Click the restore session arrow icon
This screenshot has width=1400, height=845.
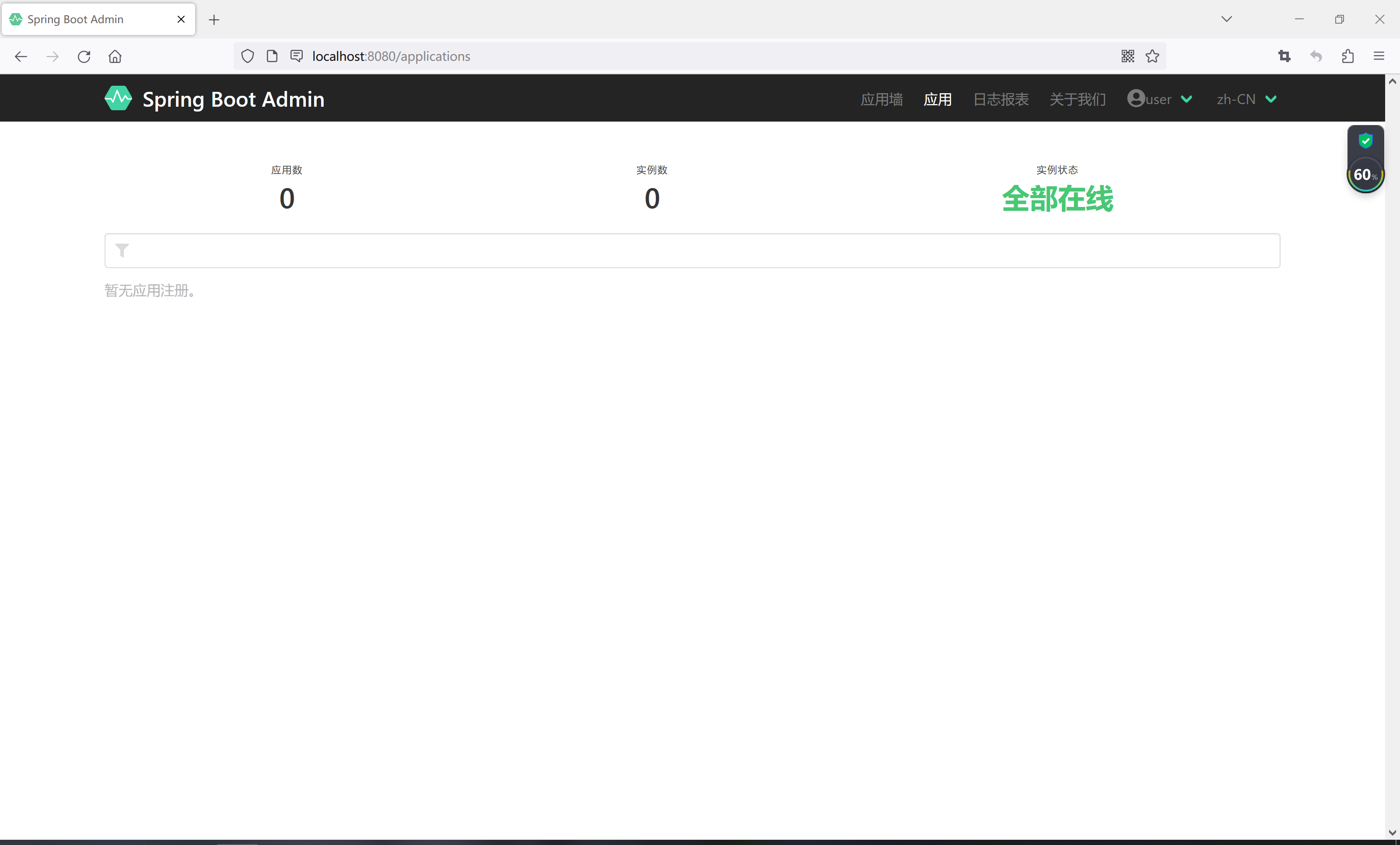[1316, 56]
